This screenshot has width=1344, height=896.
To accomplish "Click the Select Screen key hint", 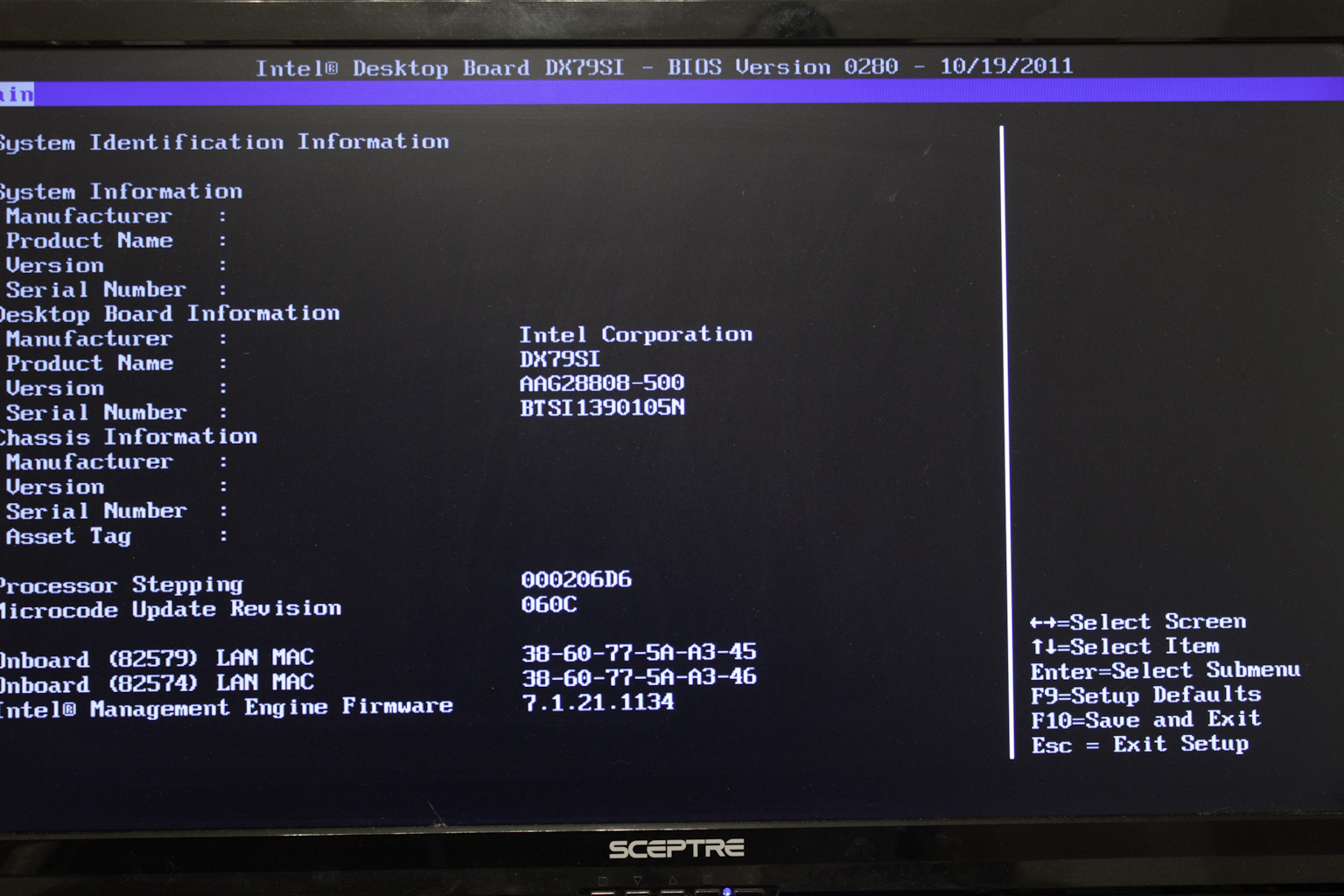I will (x=1138, y=622).
